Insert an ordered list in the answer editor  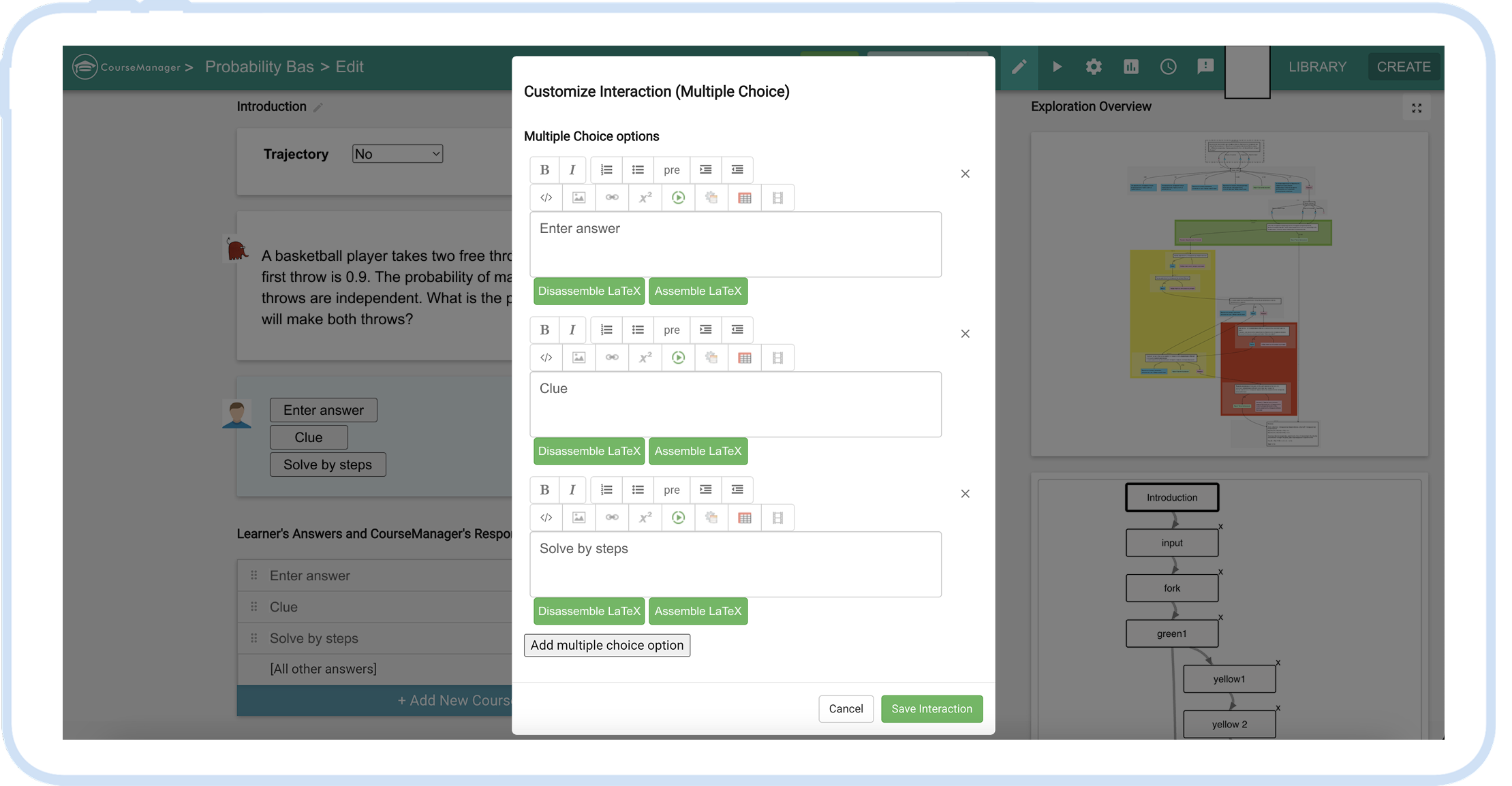pyautogui.click(x=606, y=170)
